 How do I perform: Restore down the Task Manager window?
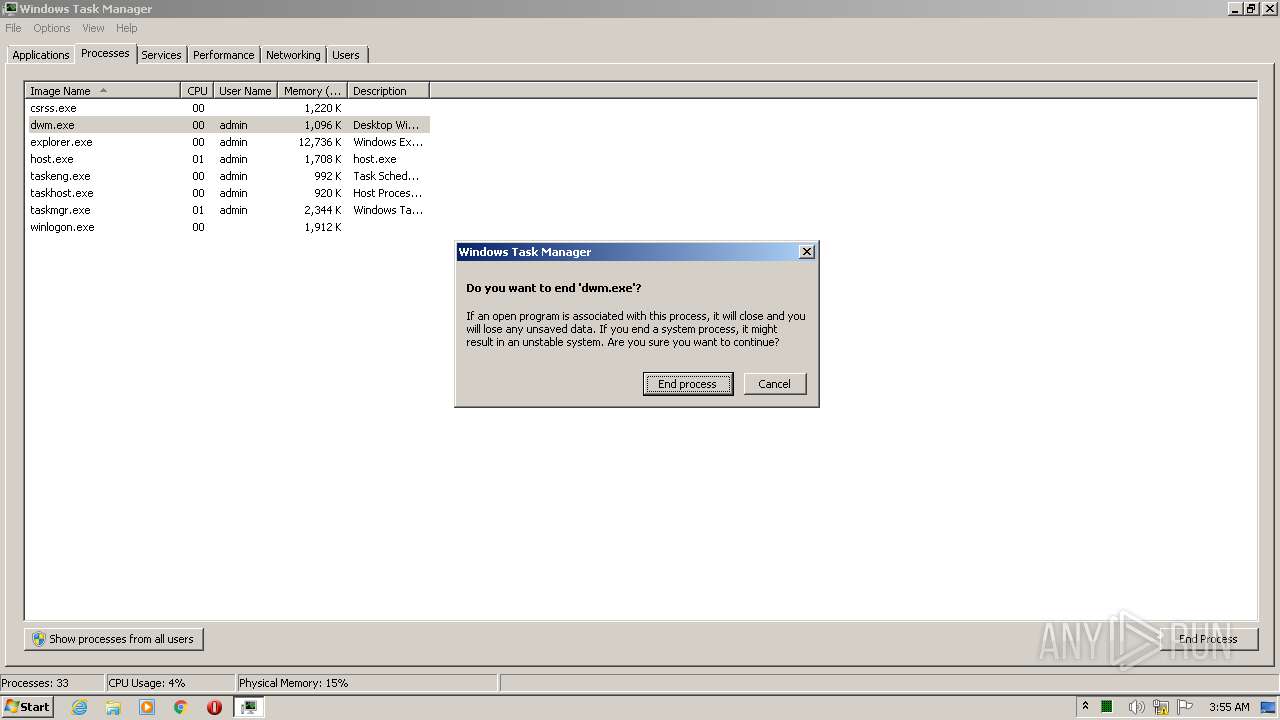click(x=1251, y=9)
